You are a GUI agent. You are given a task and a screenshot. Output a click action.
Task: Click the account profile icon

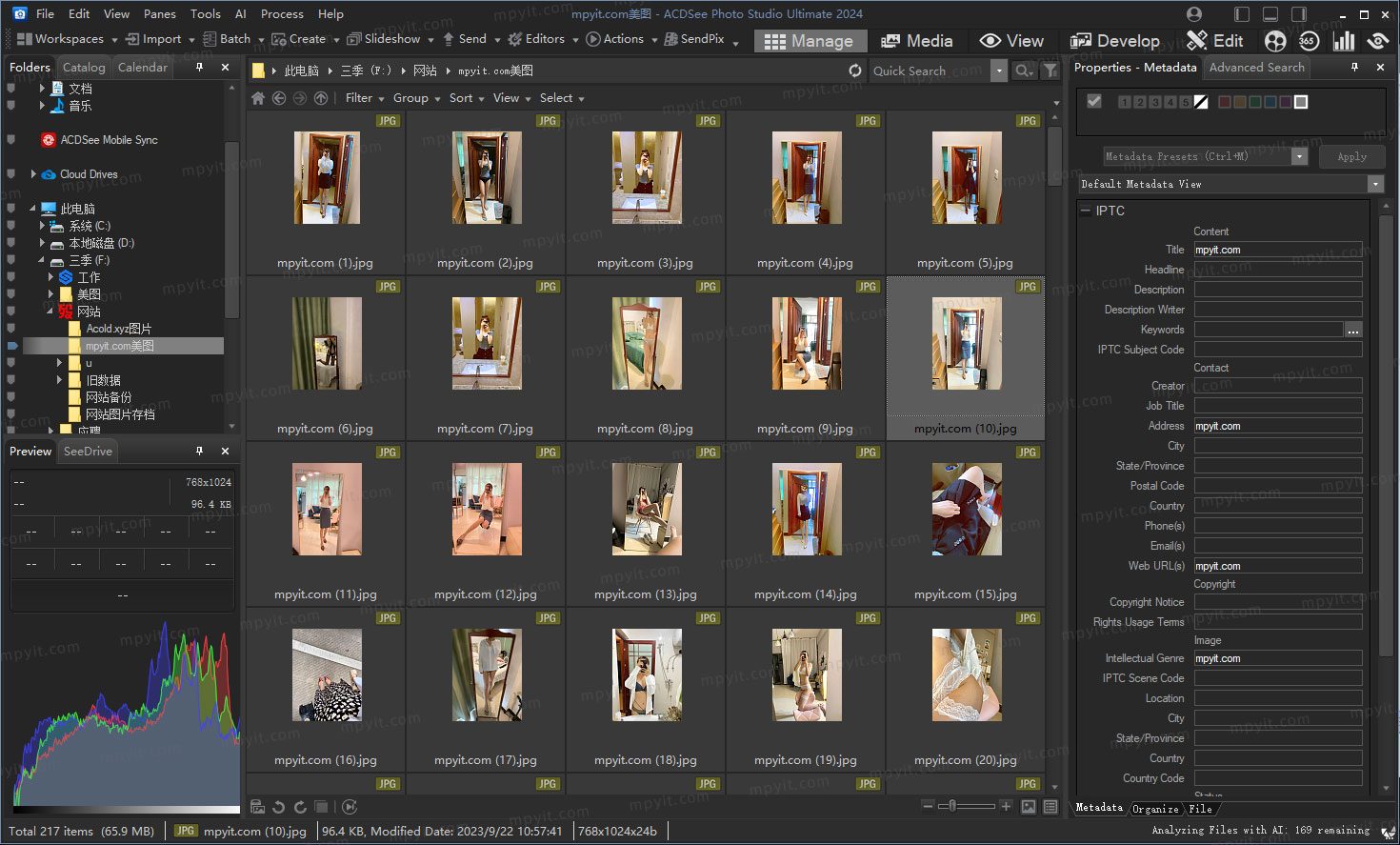pos(1194,14)
